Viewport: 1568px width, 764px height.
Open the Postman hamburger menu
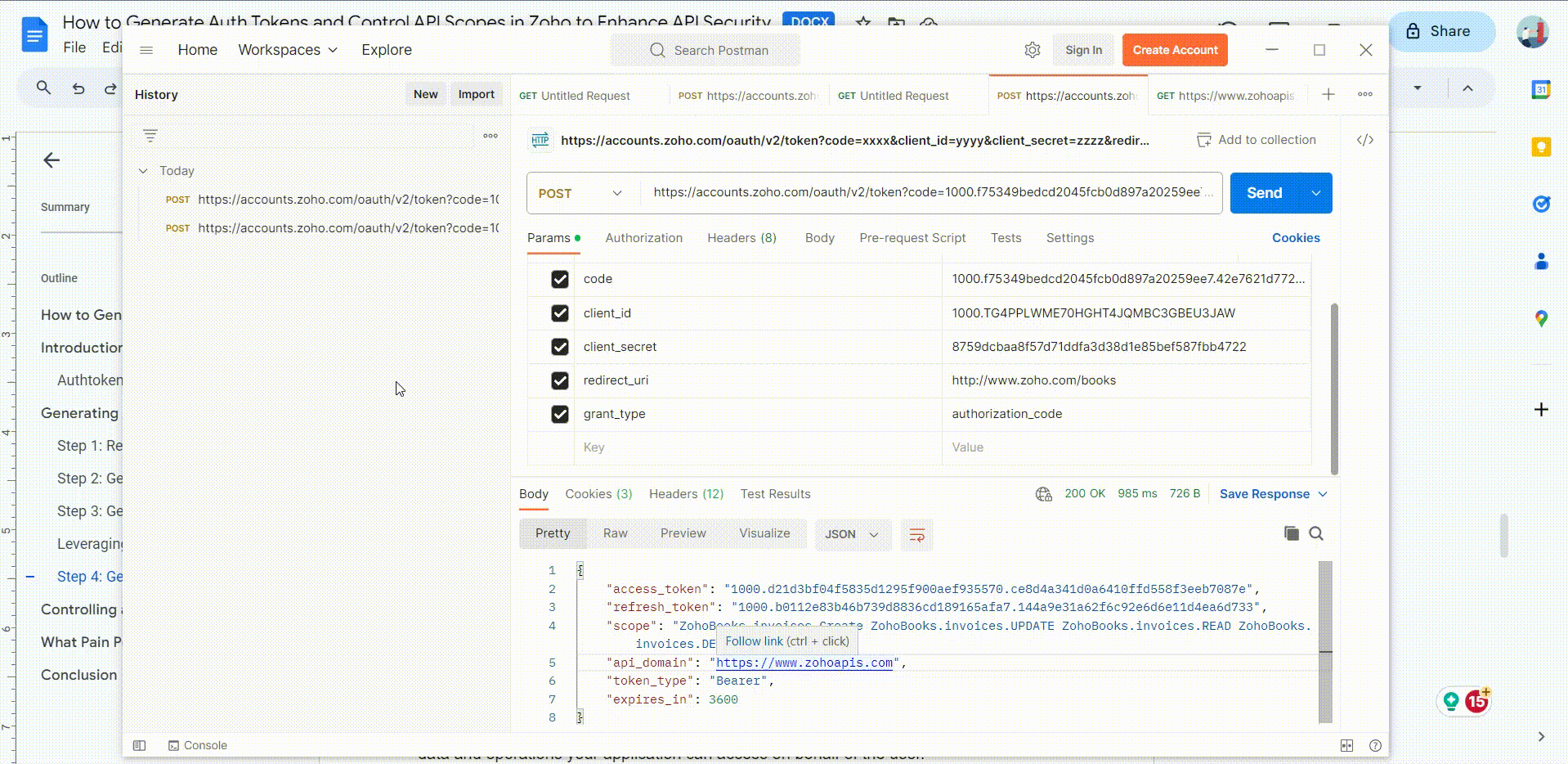(146, 50)
